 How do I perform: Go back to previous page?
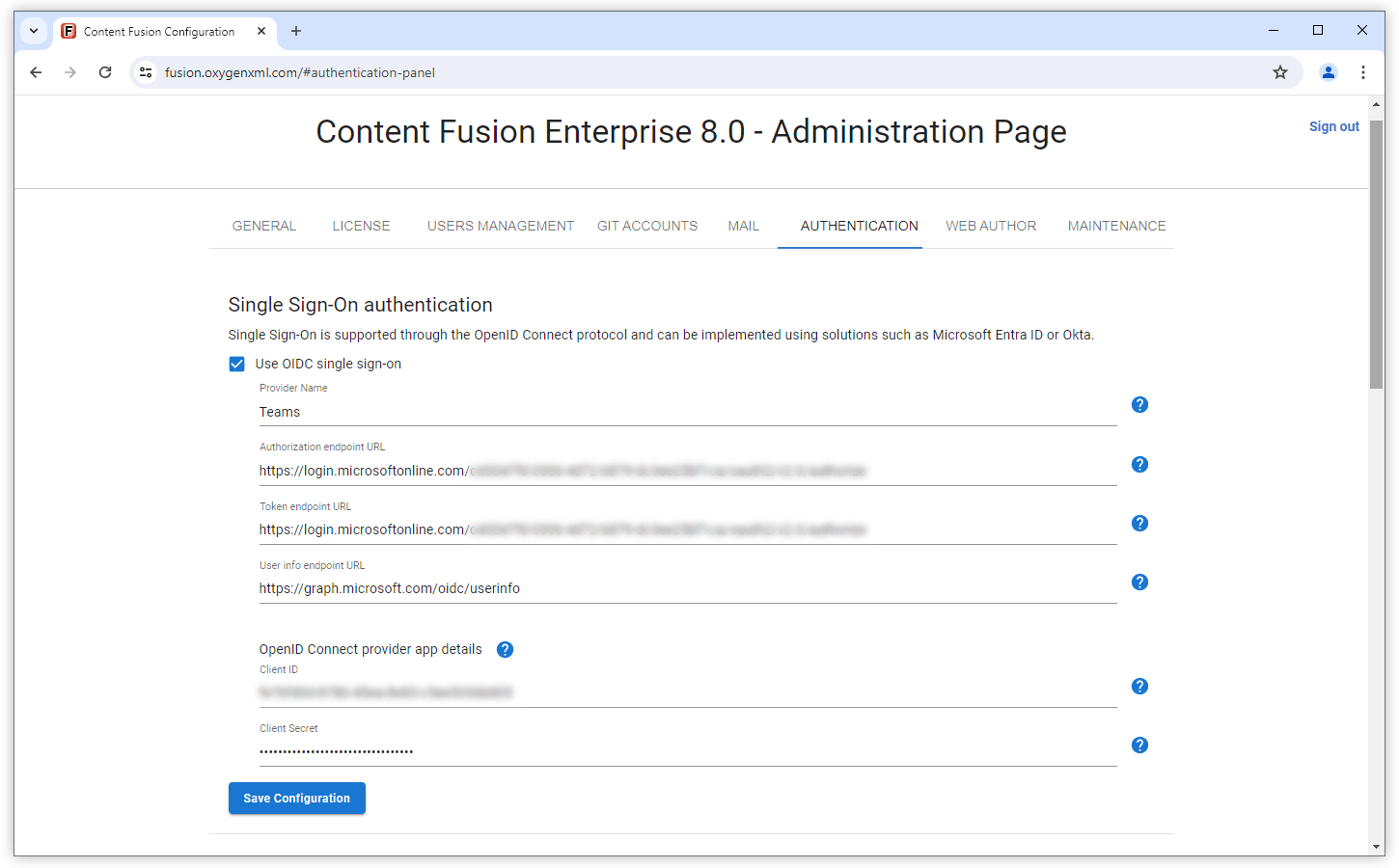(36, 72)
